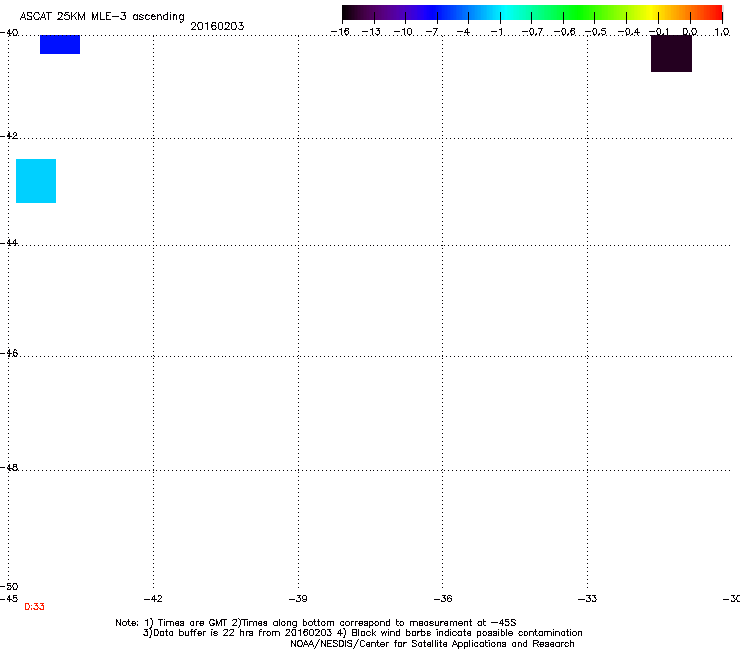Click the -44 latitude label on the left axis

click(9, 243)
